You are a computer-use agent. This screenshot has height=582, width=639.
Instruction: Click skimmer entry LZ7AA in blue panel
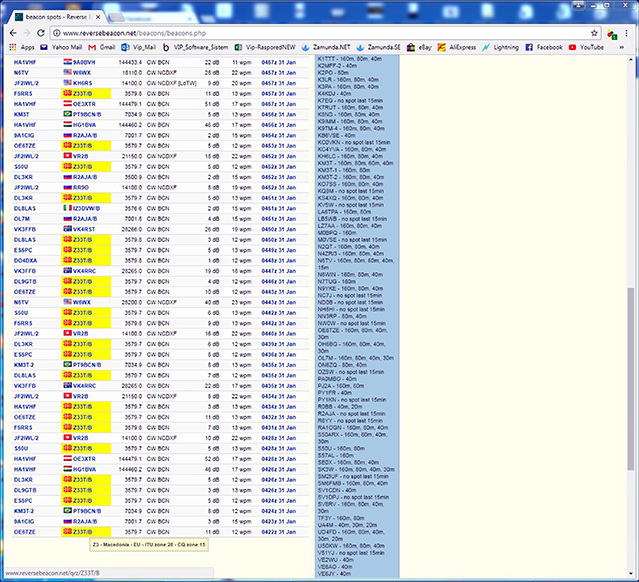point(350,225)
